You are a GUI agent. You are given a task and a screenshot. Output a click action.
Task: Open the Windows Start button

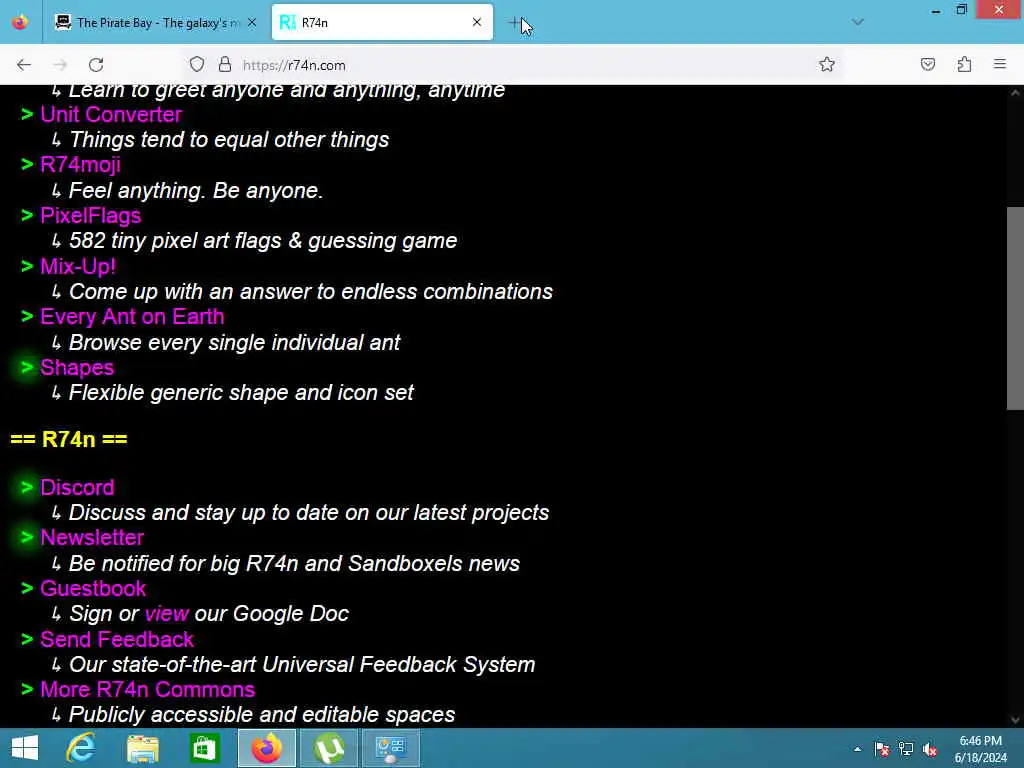25,748
